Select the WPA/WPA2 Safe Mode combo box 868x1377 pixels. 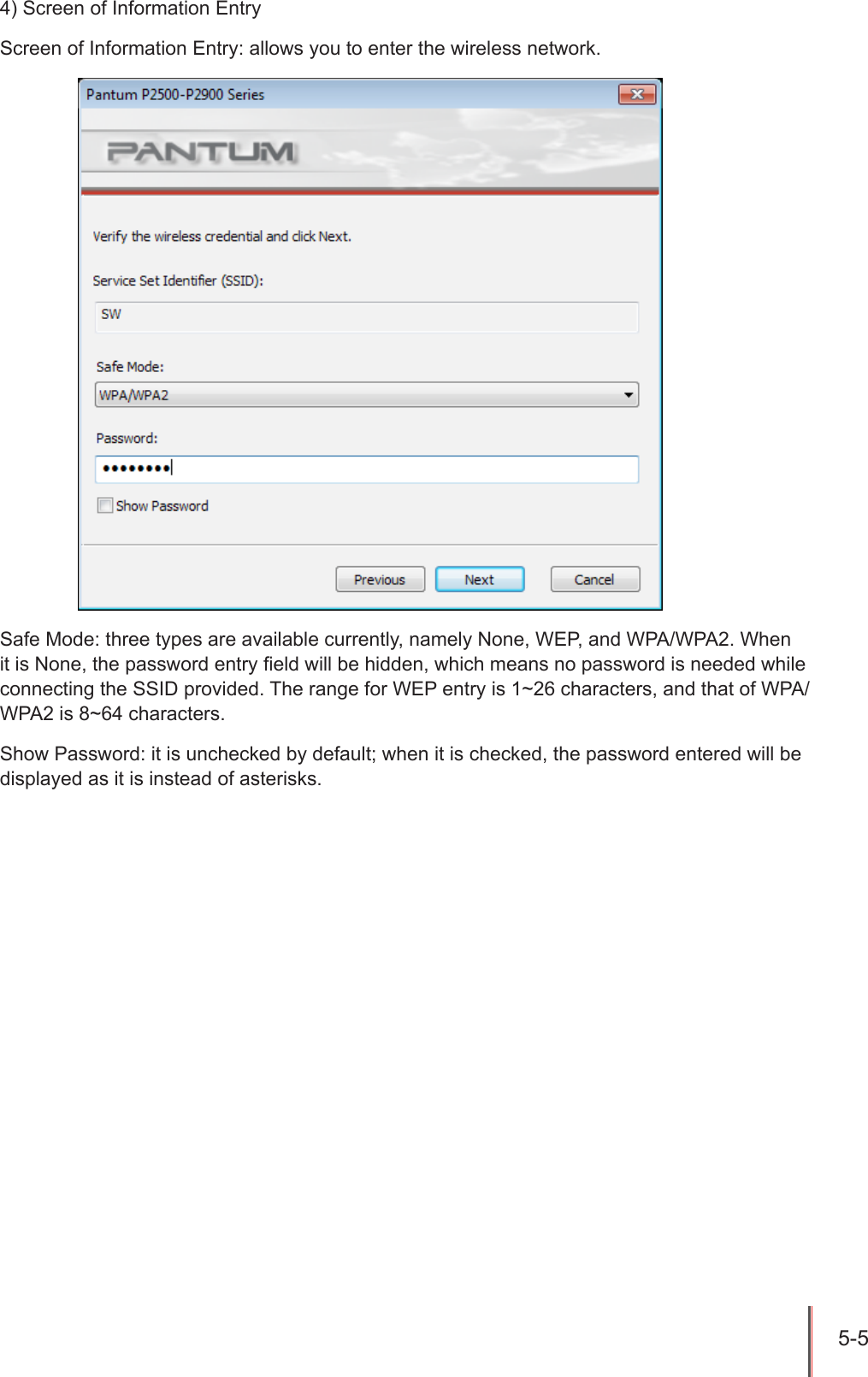367,395
